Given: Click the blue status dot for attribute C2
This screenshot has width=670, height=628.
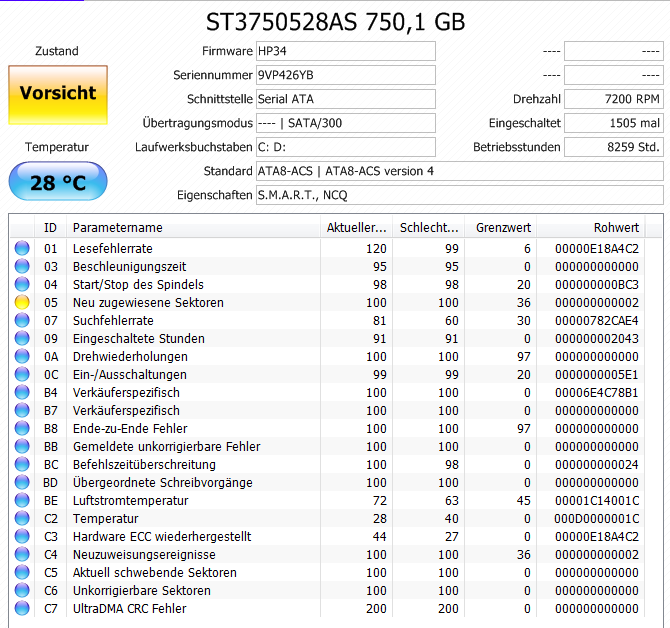Looking at the screenshot, I should [x=22, y=518].
